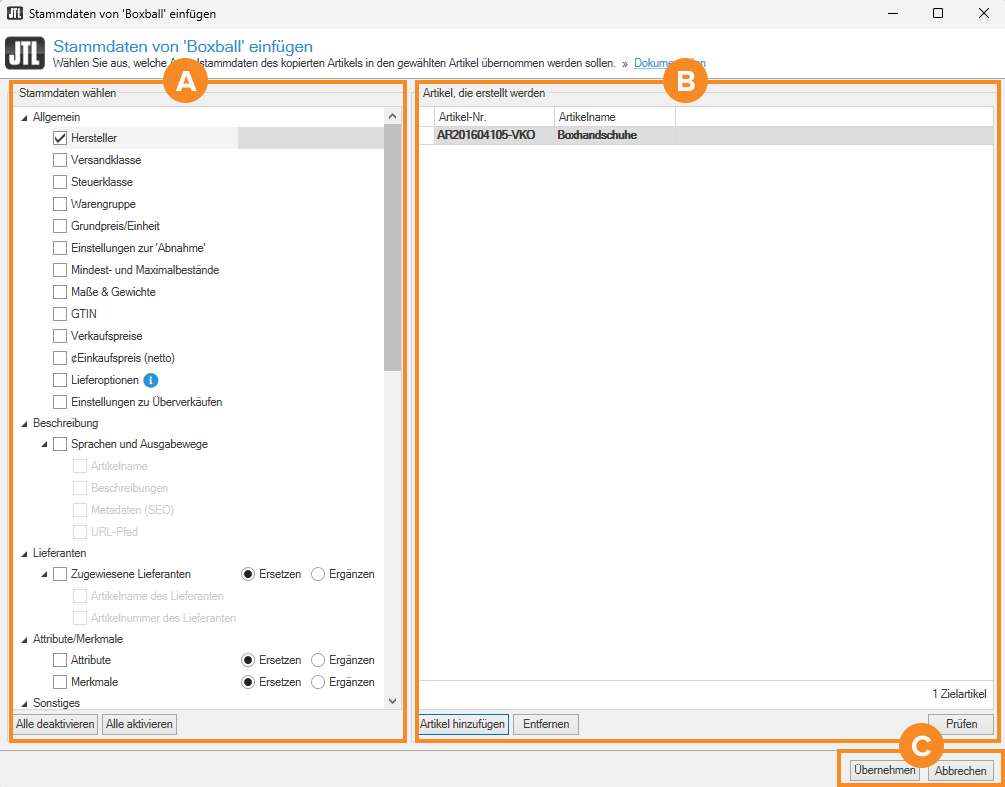Click the Artikelname column header
Screen dimensions: 1005x787
(x=614, y=117)
